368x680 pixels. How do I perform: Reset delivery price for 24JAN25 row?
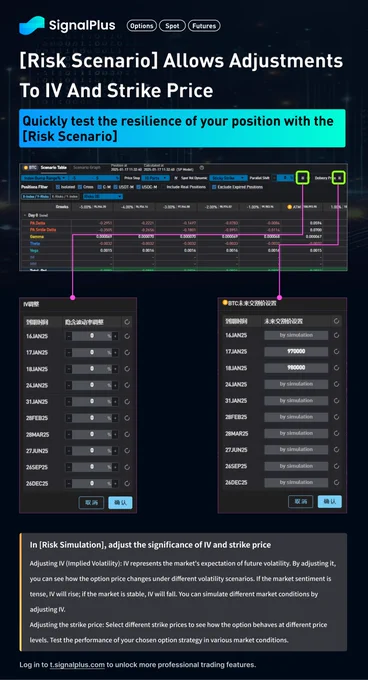pyautogui.click(x=337, y=384)
